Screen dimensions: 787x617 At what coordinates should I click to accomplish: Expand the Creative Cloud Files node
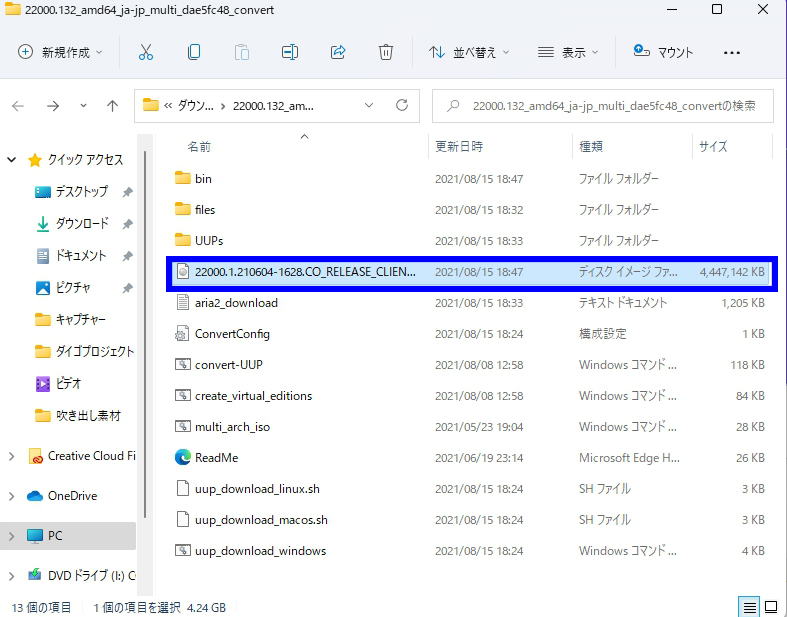coord(11,456)
